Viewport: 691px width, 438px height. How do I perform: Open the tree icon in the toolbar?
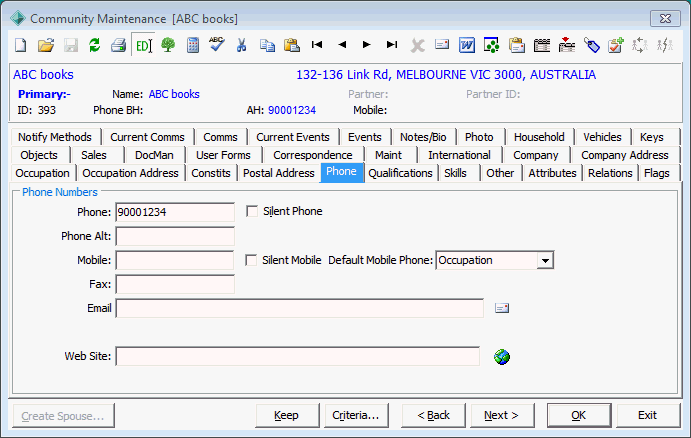(168, 45)
